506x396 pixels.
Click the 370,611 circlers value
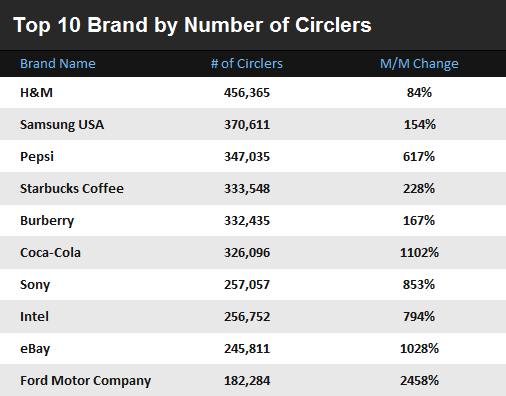(x=247, y=125)
